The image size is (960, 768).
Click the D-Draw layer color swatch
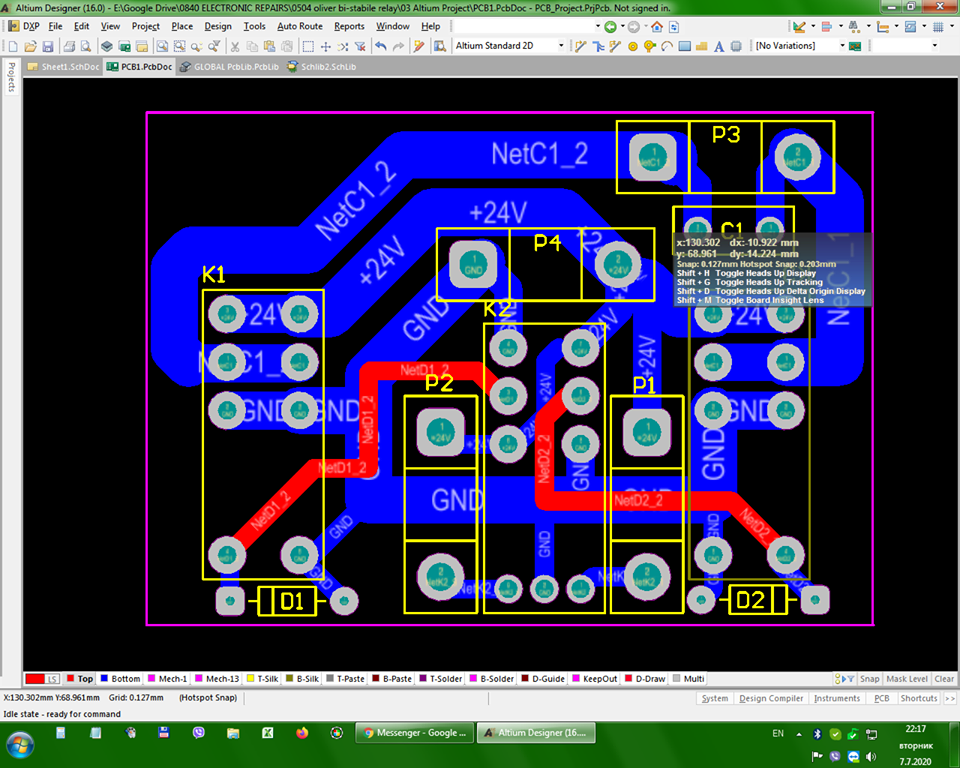(x=628, y=679)
